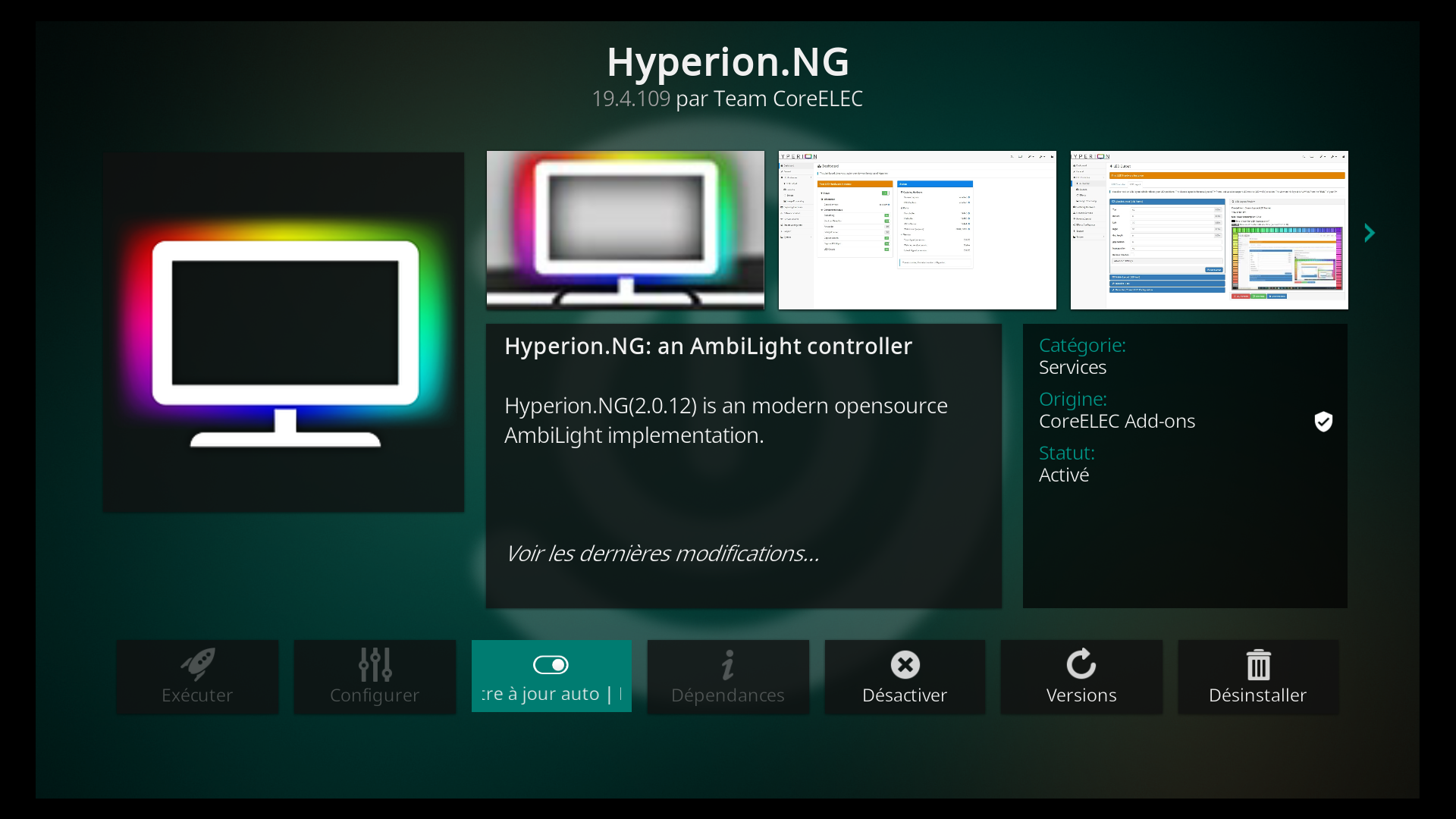Click the '19.4.109 par Team CoreELEC' version line
The height and width of the screenshot is (819, 1456).
tap(727, 99)
